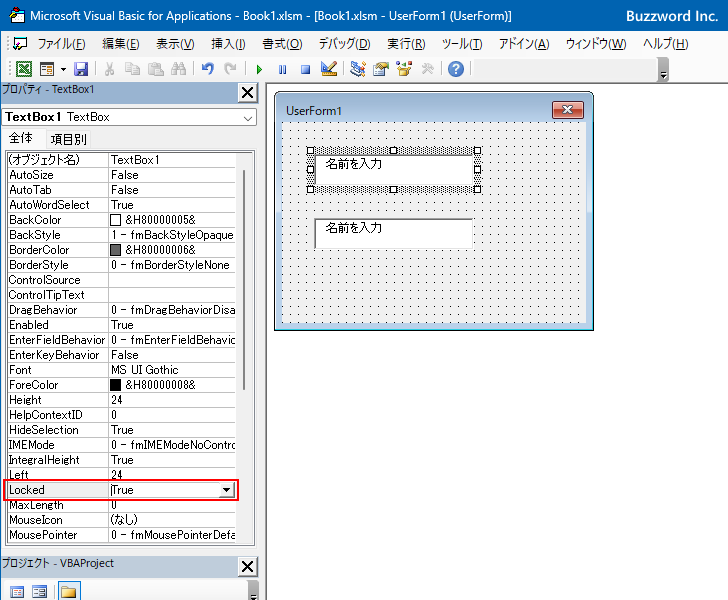Screen dimensions: 728x600
Task: Click the properties list vertical scrollbar
Action: click(244, 280)
